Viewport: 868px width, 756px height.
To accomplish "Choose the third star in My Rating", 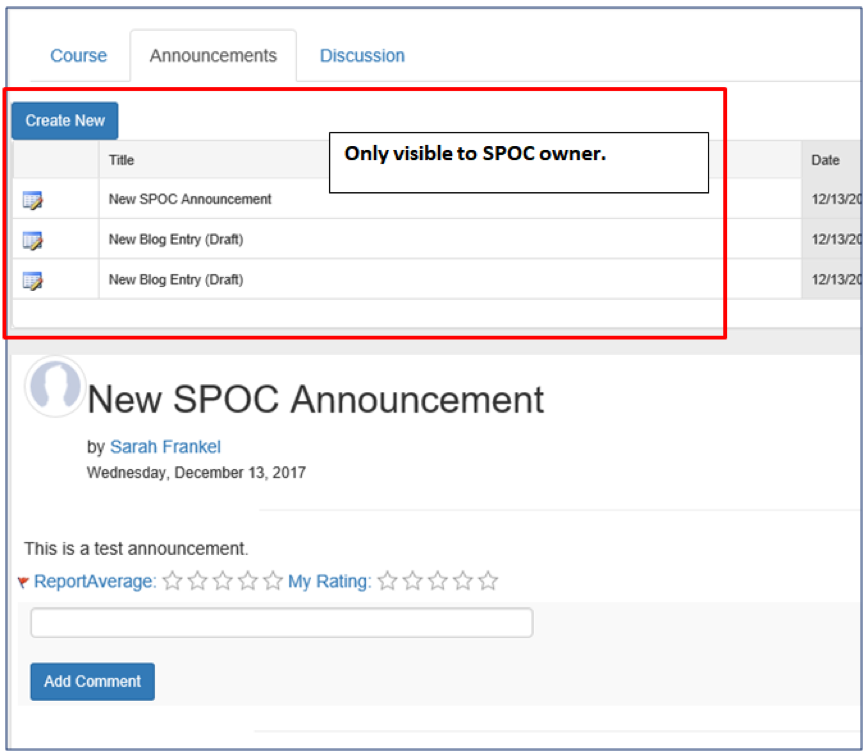I will 438,581.
